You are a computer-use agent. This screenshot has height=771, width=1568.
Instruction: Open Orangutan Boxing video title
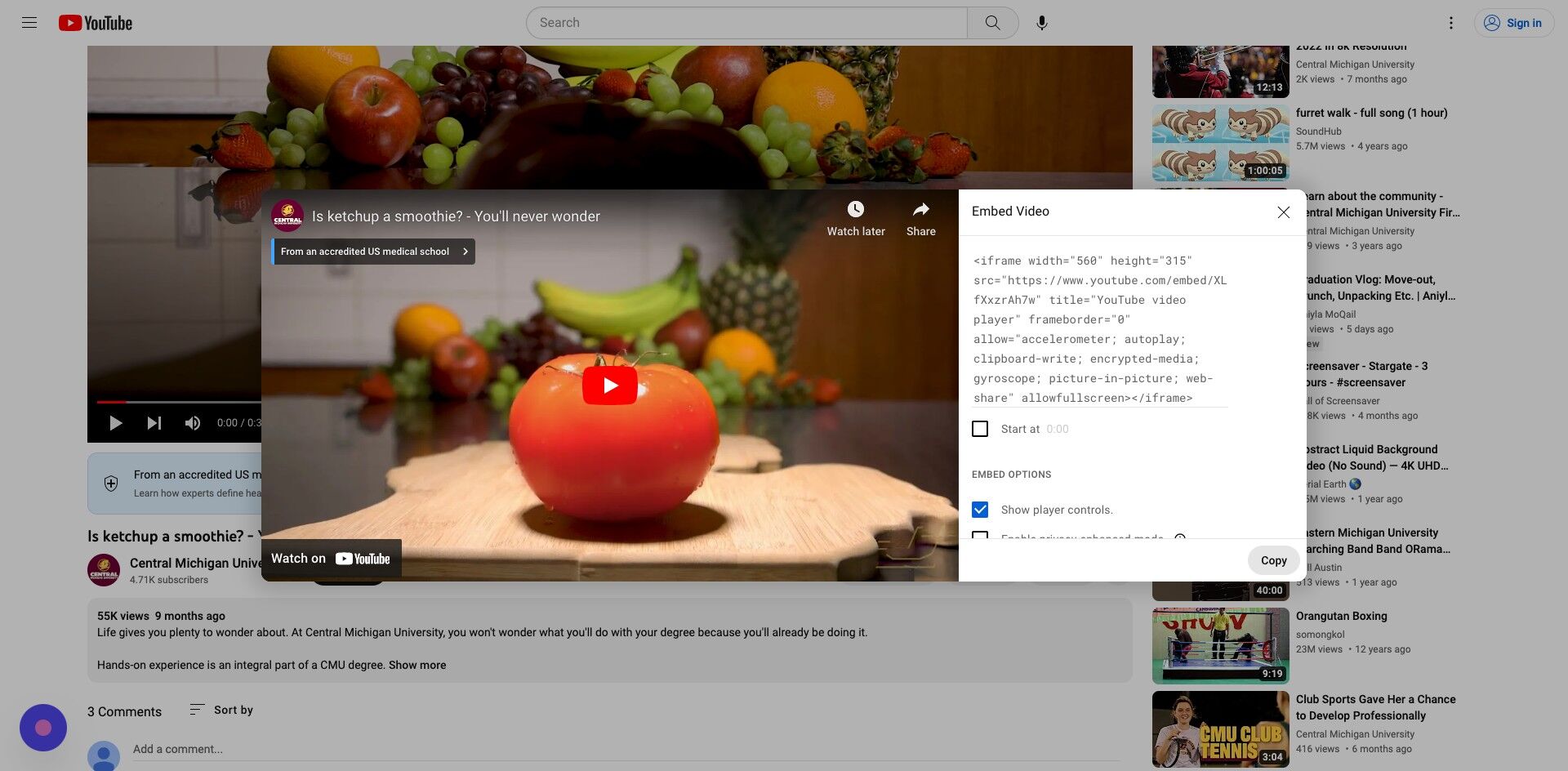tap(1341, 616)
